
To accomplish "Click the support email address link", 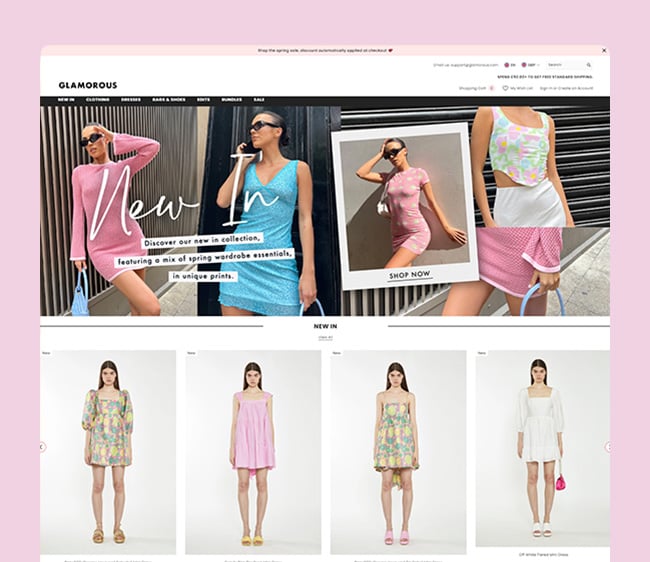I will 474,65.
